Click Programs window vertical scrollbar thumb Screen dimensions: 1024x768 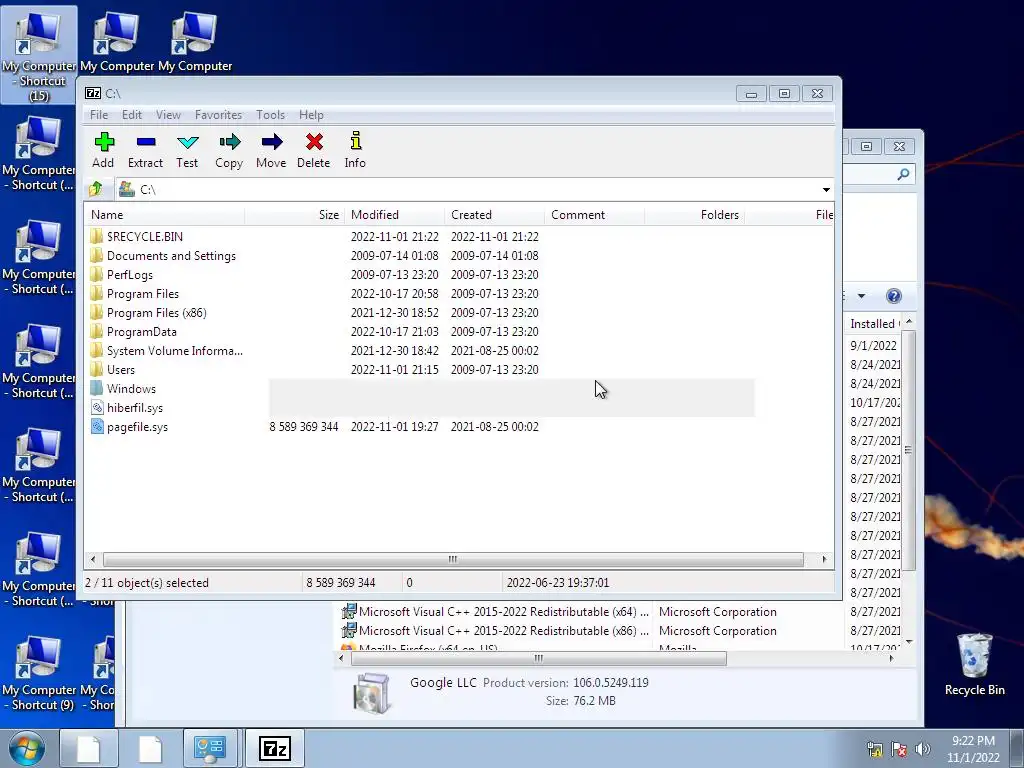tap(908, 450)
